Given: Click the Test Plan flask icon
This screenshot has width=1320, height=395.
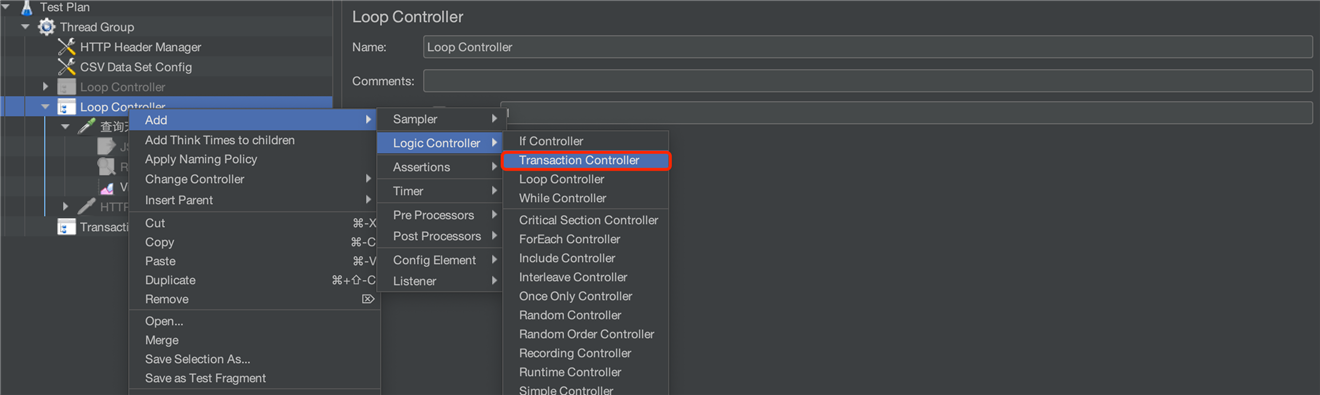Looking at the screenshot, I should [x=27, y=7].
